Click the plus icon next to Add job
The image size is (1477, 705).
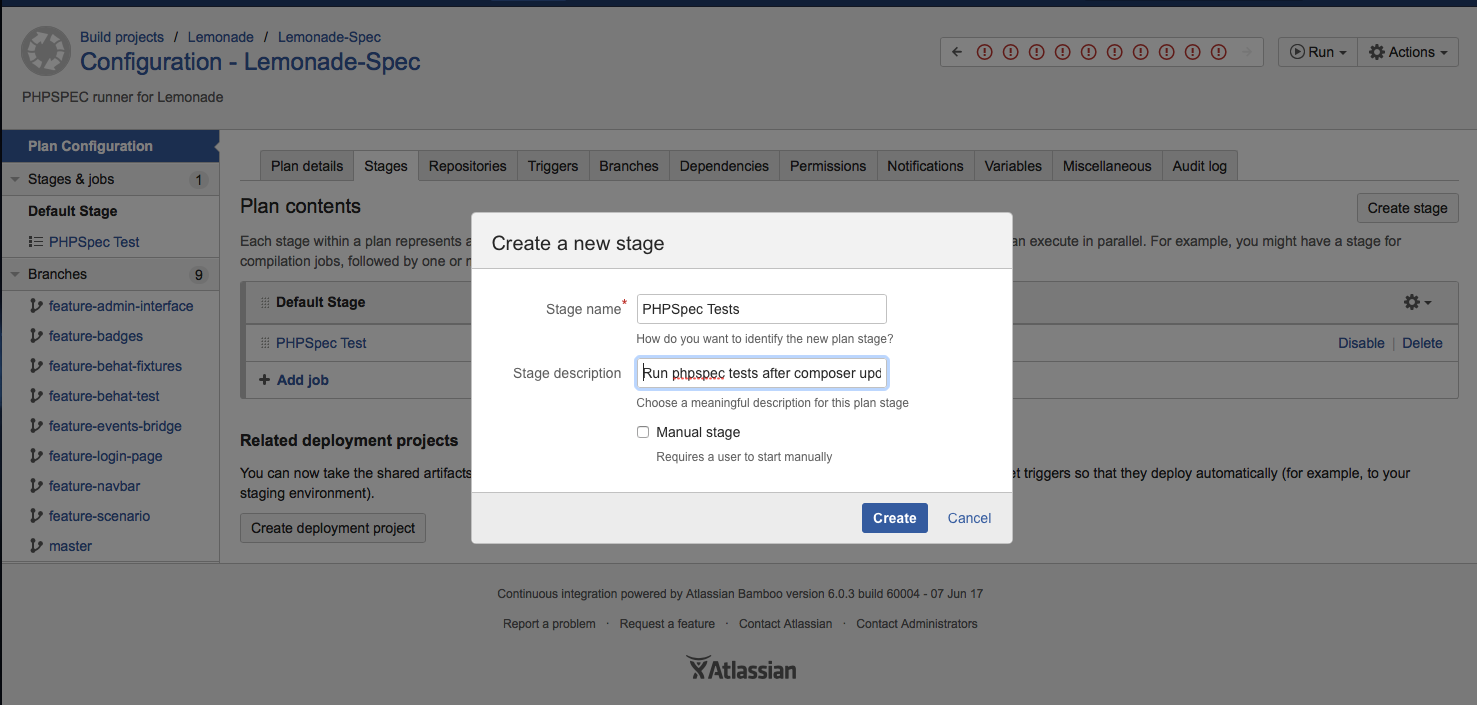click(264, 380)
